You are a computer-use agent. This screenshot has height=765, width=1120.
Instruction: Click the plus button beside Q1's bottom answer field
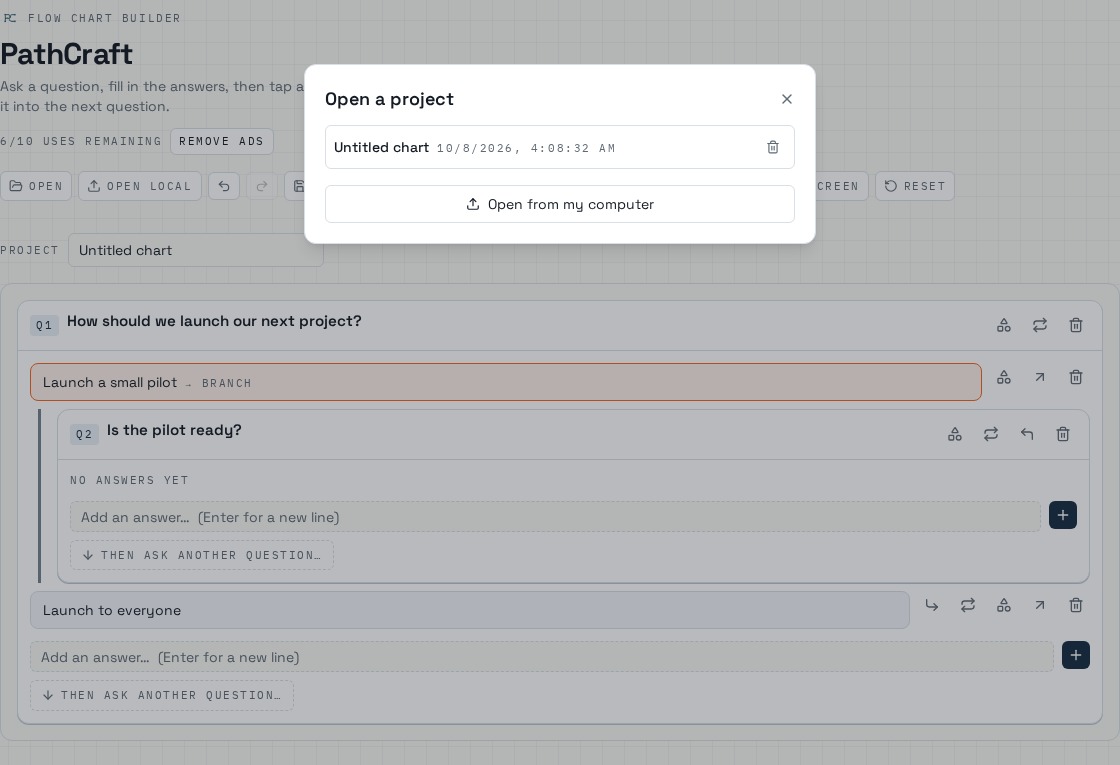pyautogui.click(x=1076, y=656)
